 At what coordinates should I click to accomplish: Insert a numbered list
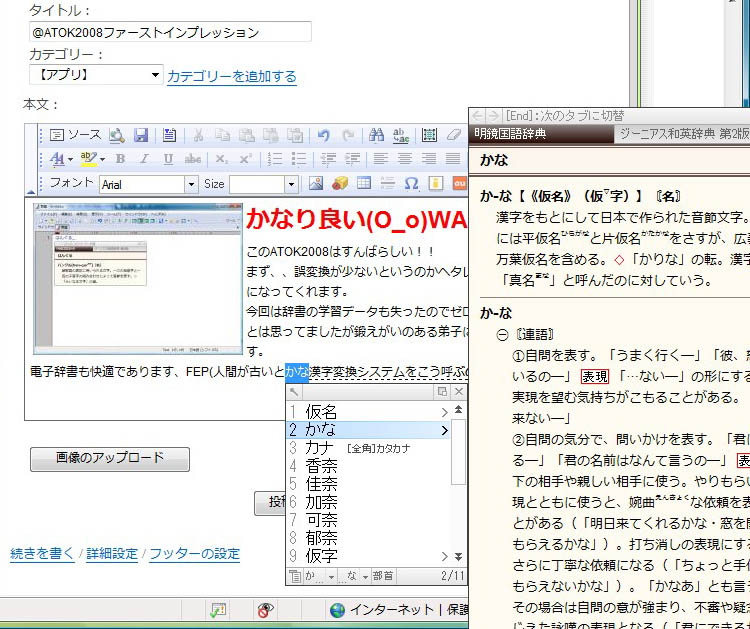coord(275,159)
